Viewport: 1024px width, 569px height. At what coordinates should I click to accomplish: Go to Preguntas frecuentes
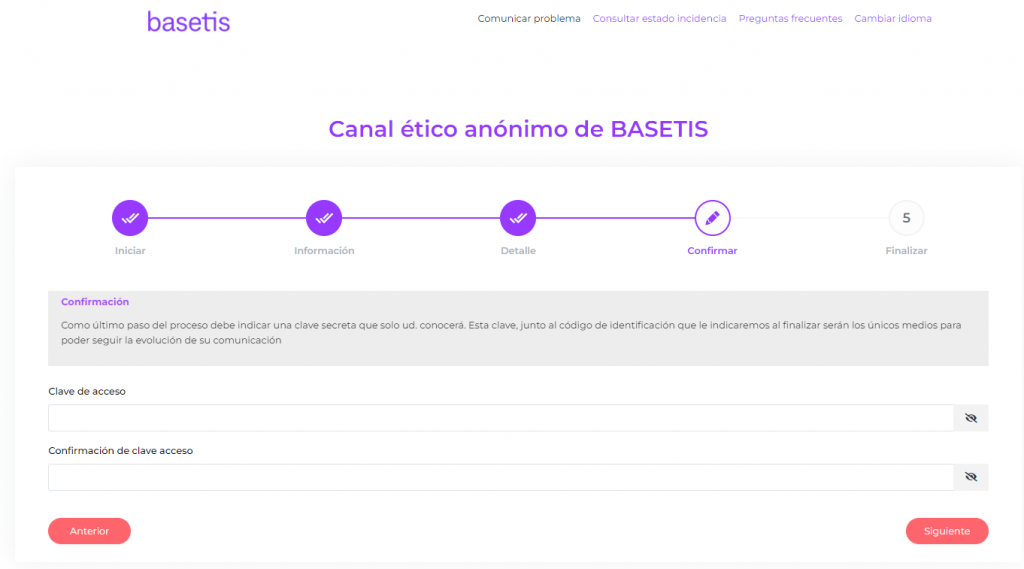click(x=790, y=18)
